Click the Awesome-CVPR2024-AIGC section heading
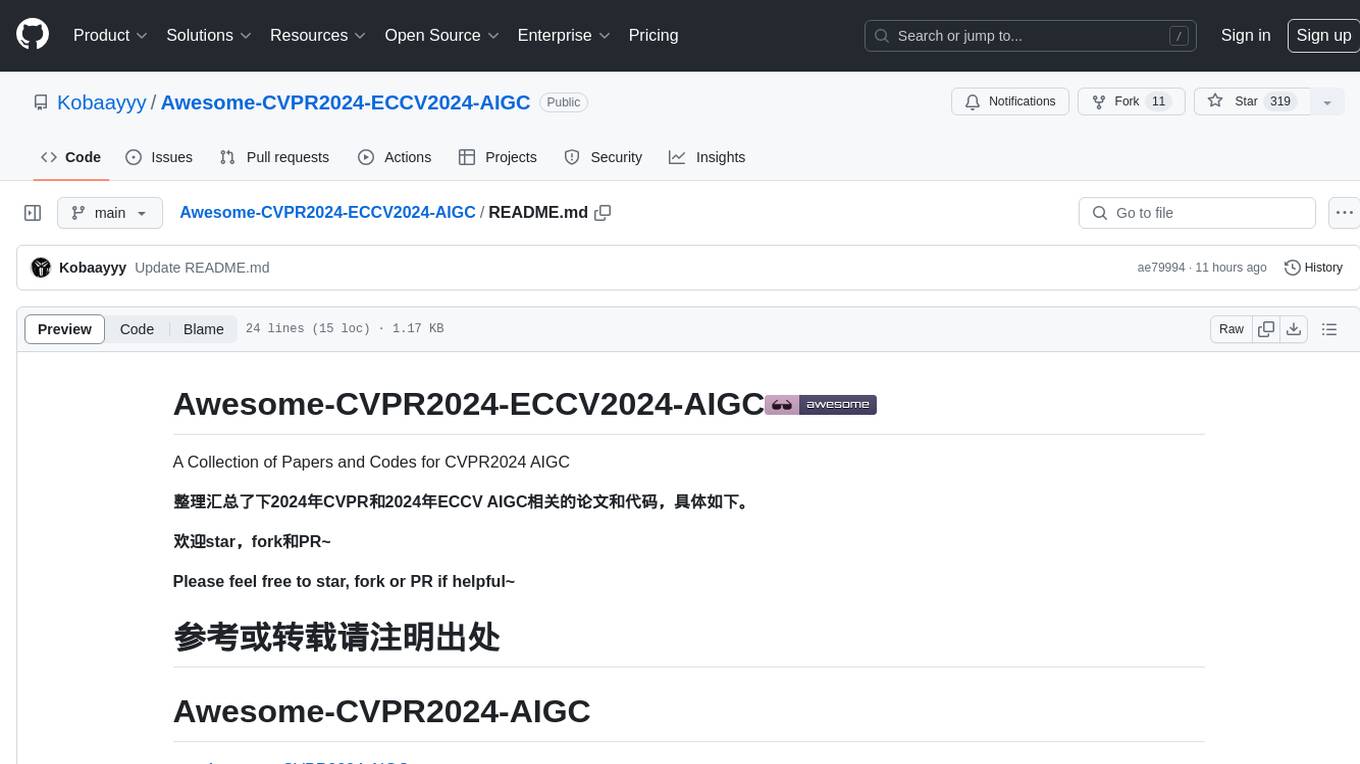Screen dimensions: 1360x764 (x=381, y=711)
